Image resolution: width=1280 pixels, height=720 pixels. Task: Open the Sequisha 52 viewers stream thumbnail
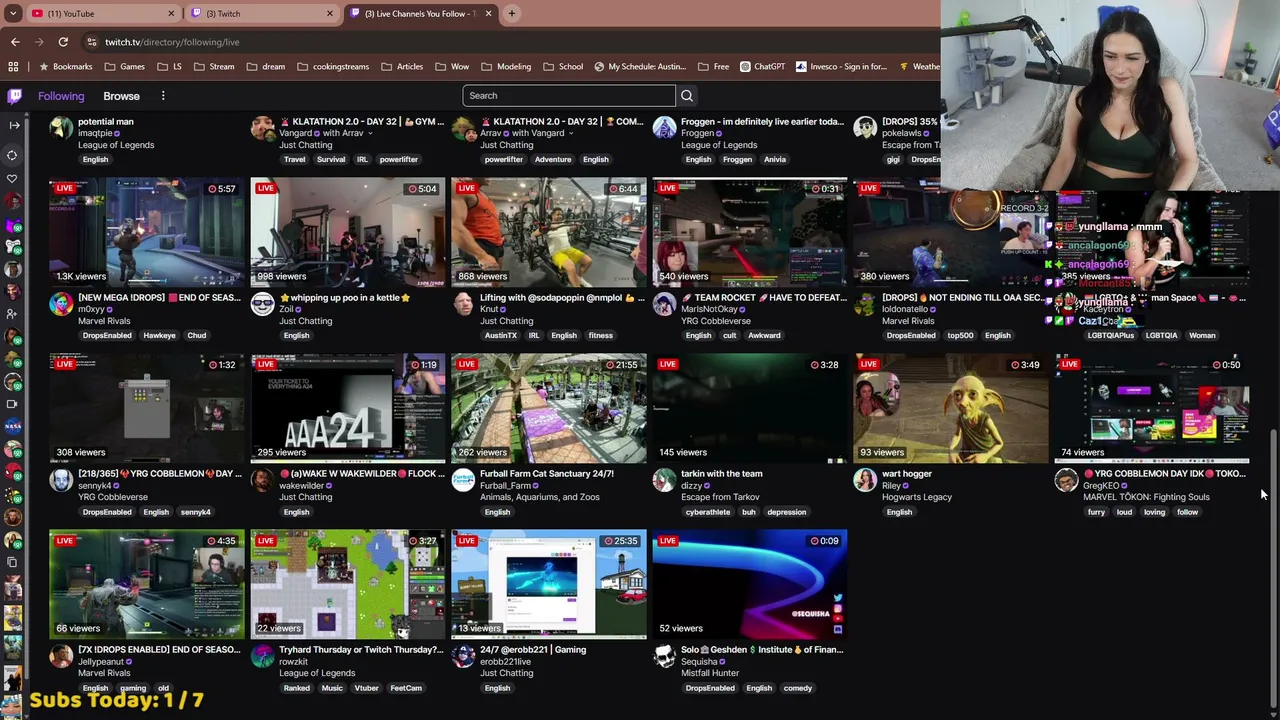tap(750, 586)
